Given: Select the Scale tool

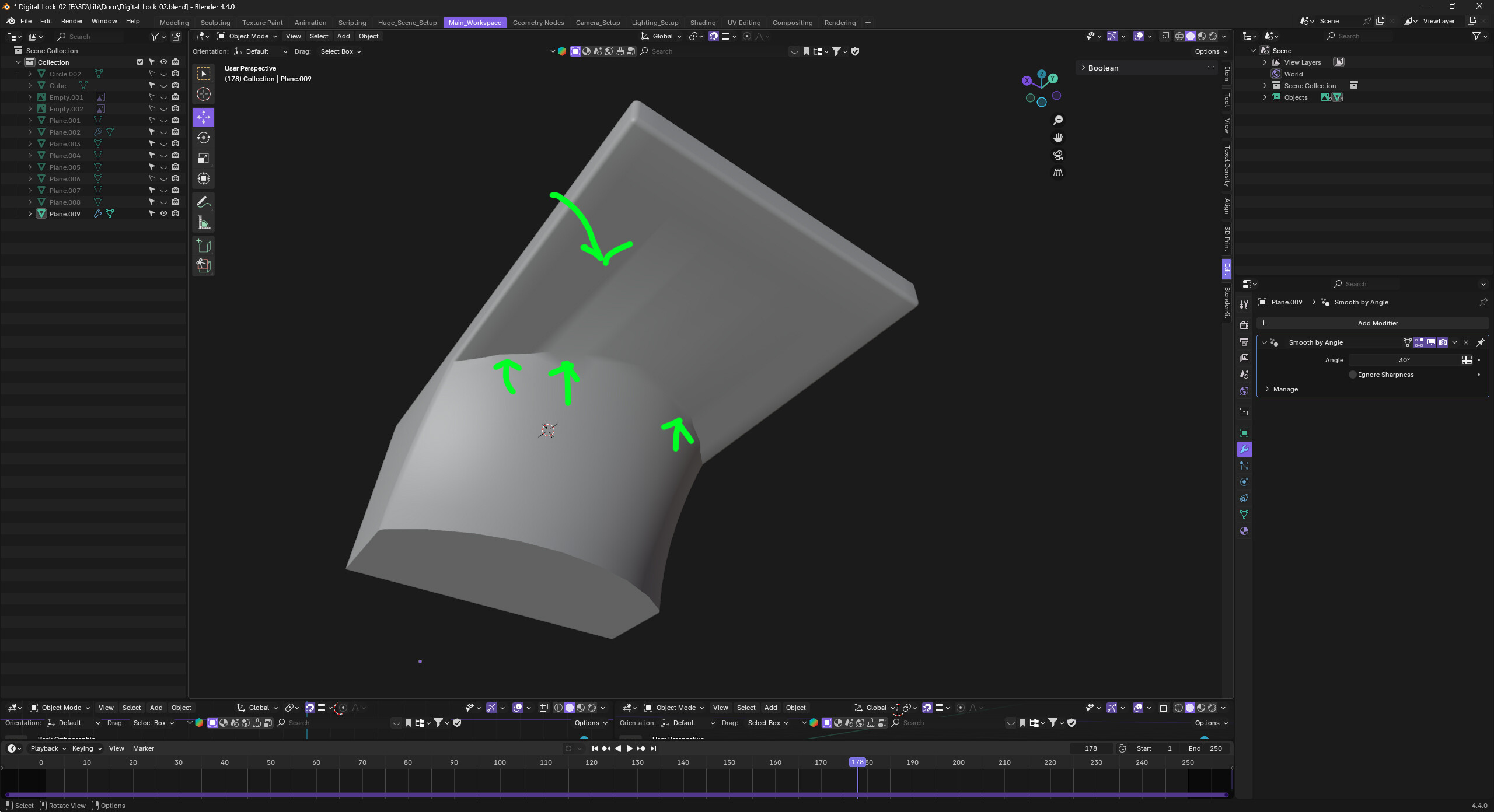Looking at the screenshot, I should pos(203,158).
